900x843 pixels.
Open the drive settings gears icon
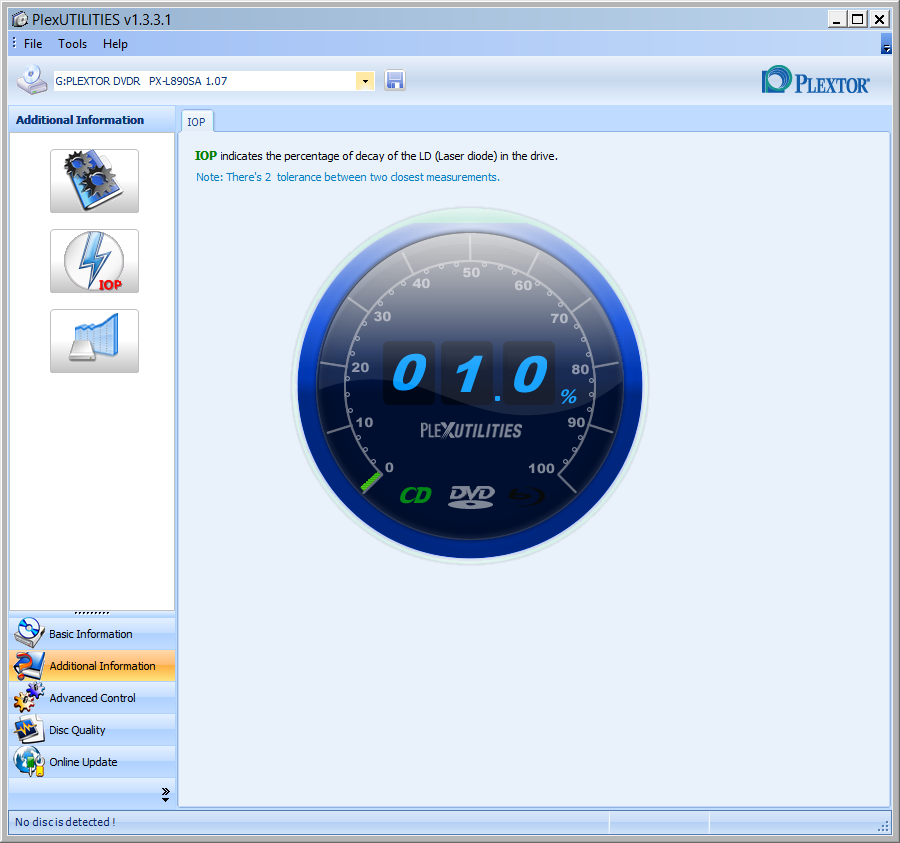pos(94,181)
